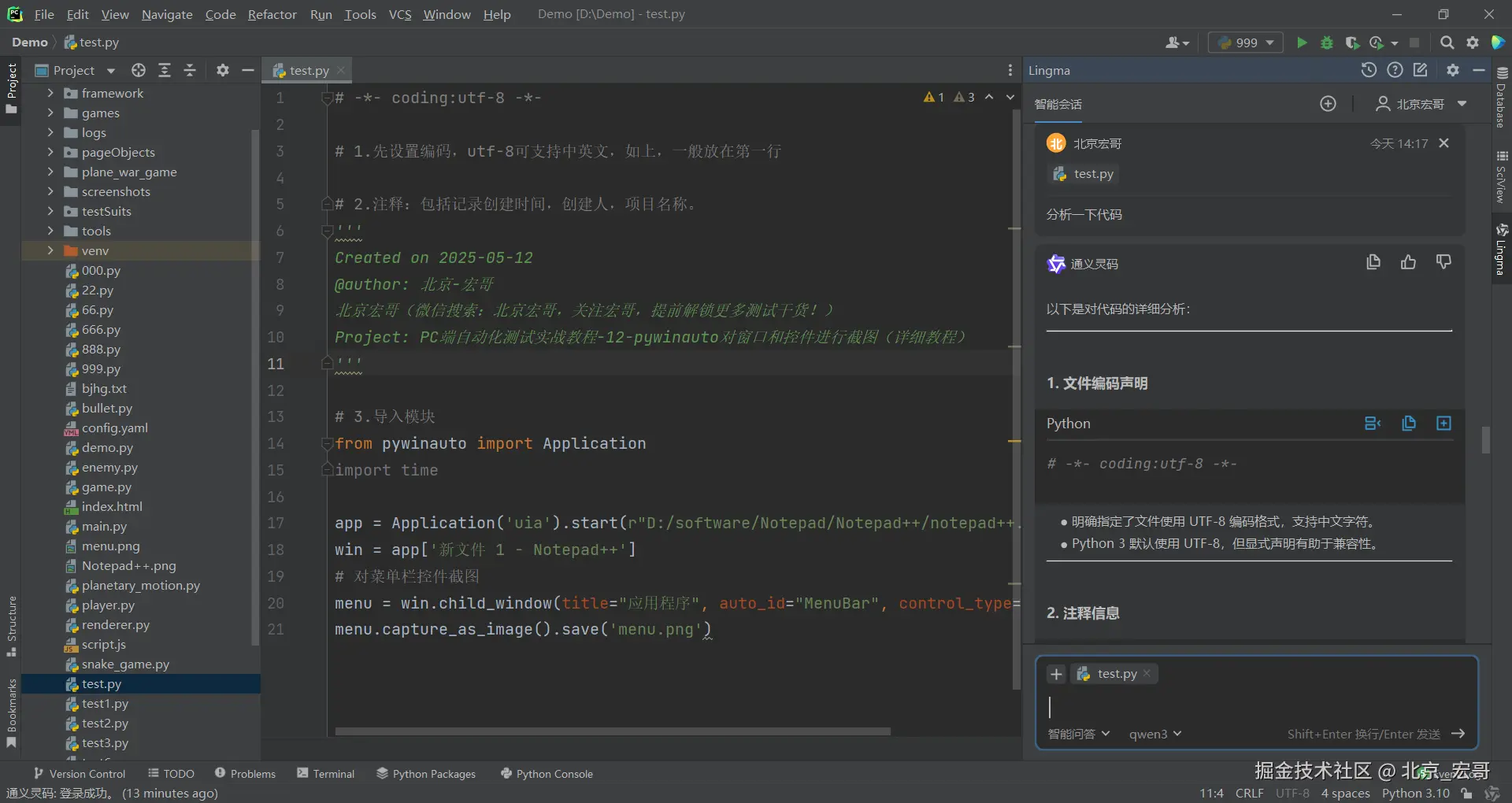The width and height of the screenshot is (1512, 803).
Task: Open the Navigate menu
Action: 167,14
